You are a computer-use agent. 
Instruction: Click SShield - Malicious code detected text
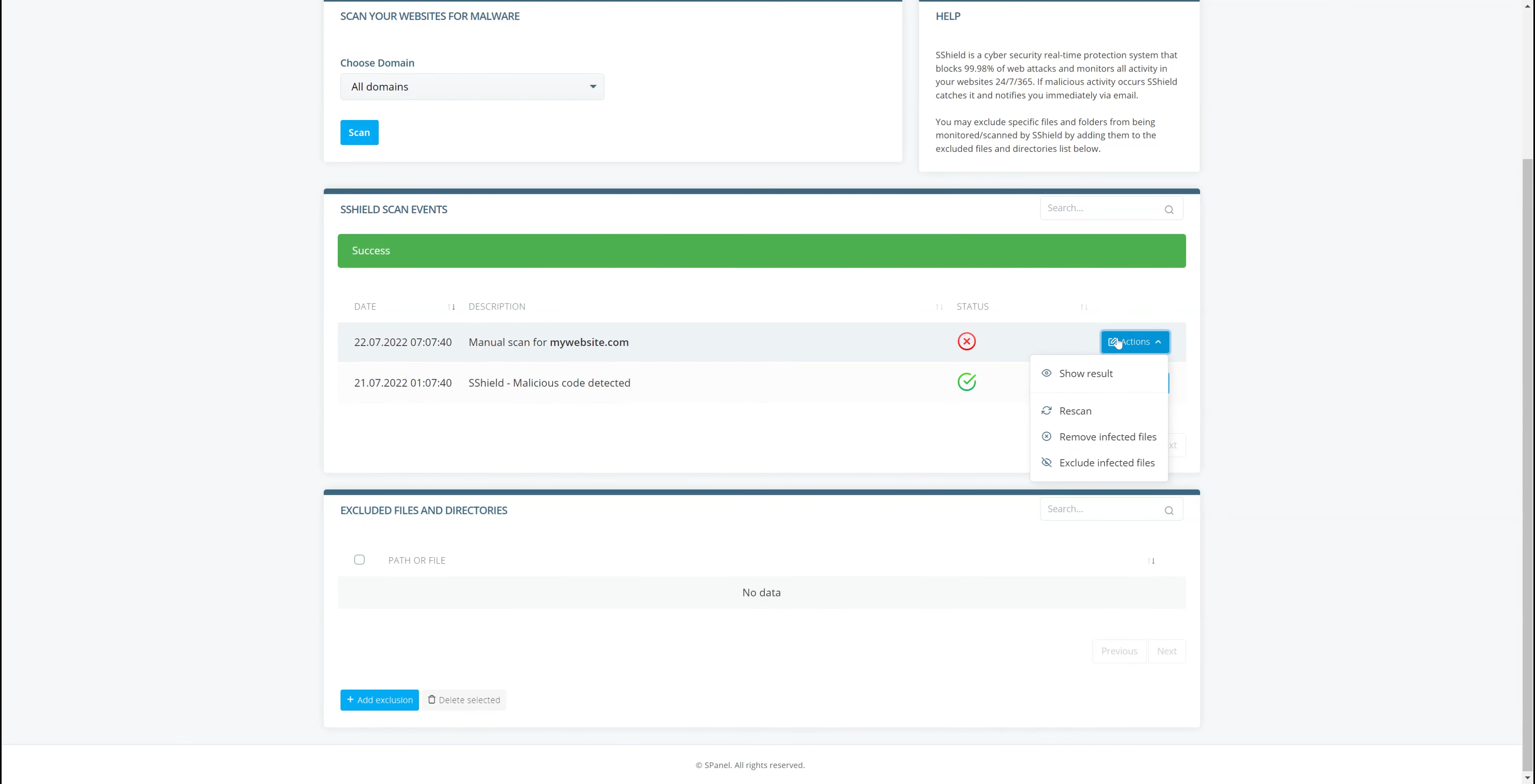click(549, 383)
